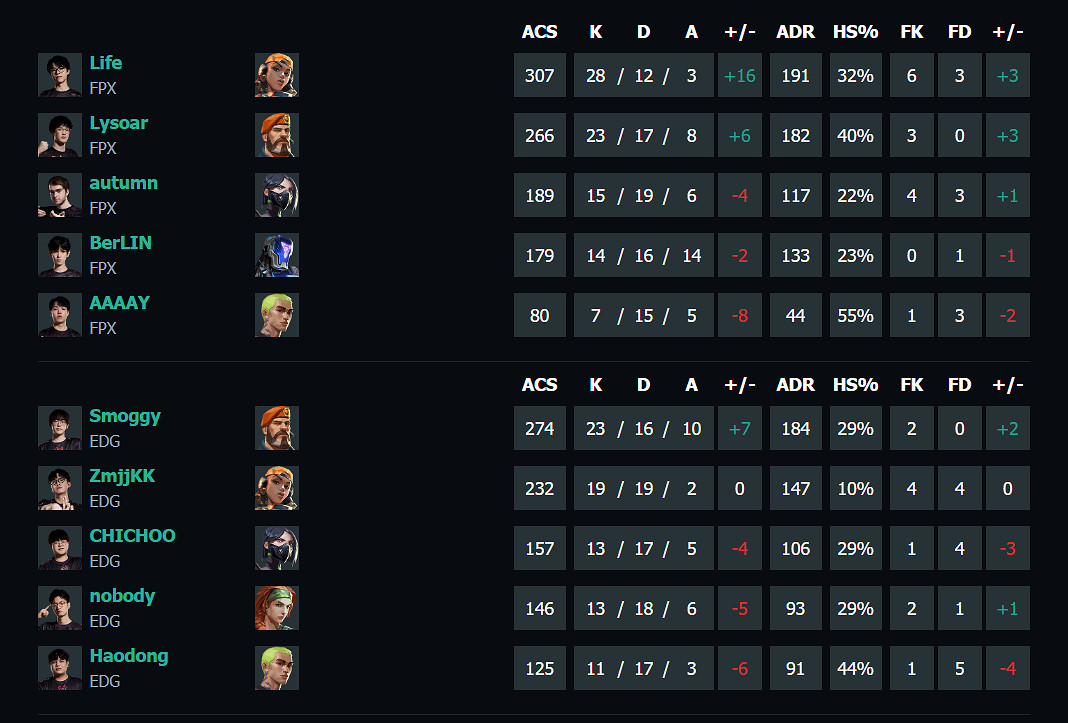Click Lysoar's Brimstone agent icon
This screenshot has width=1068, height=723.
pyautogui.click(x=277, y=135)
